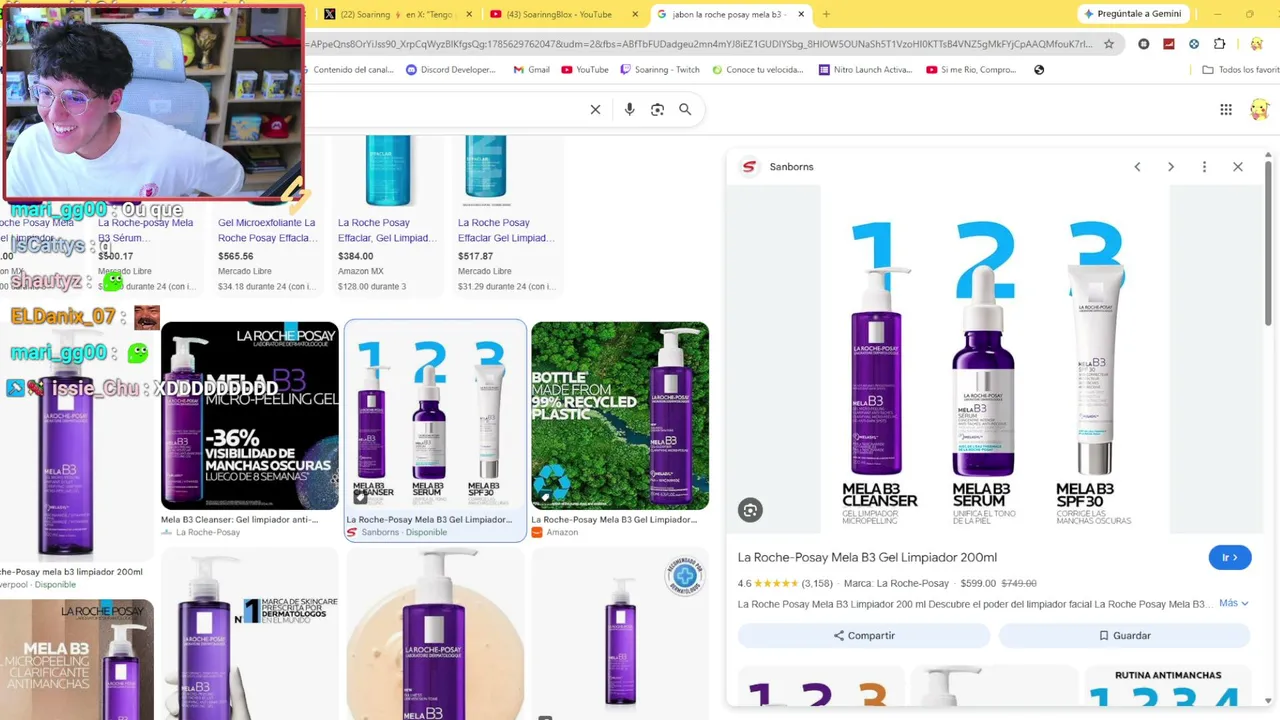Open the Google account avatar menu
The width and height of the screenshot is (1280, 720).
(1259, 109)
